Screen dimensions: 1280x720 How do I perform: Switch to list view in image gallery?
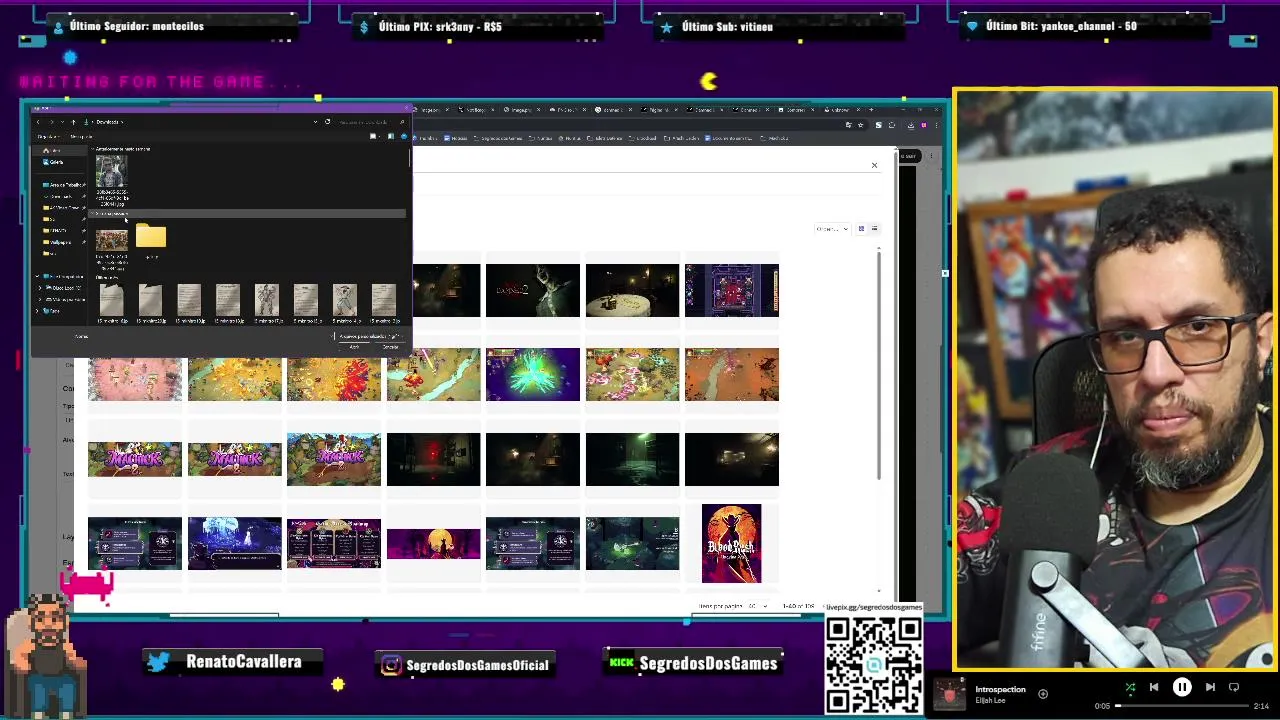[874, 229]
